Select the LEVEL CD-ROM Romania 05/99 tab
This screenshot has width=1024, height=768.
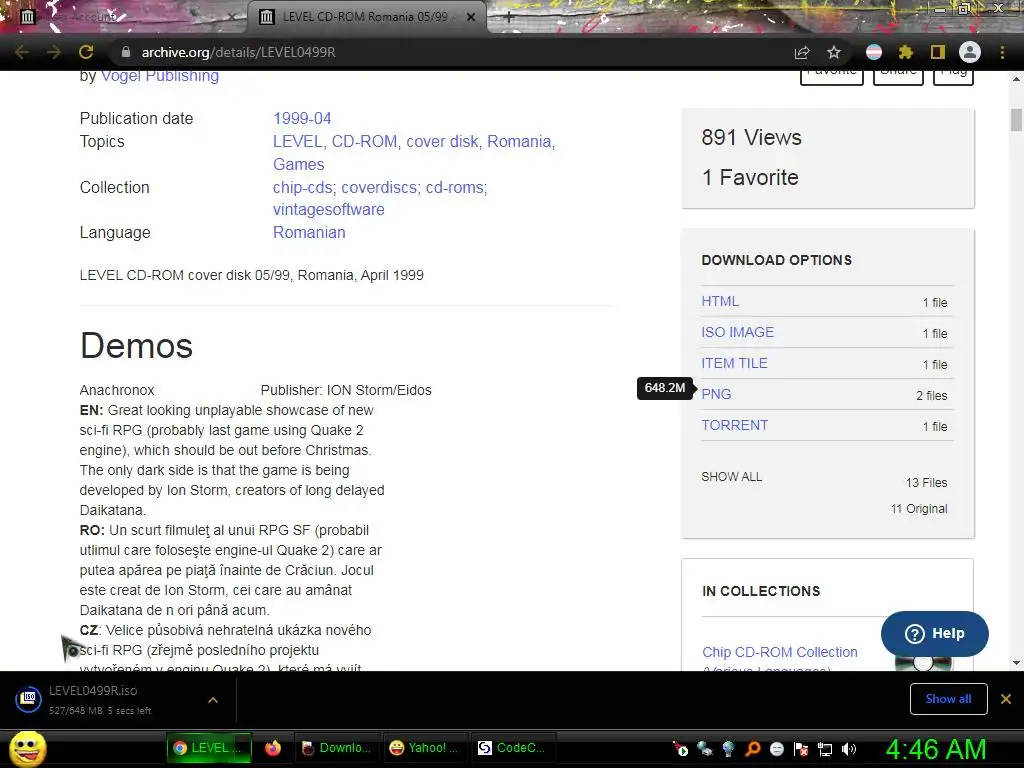pyautogui.click(x=366, y=17)
